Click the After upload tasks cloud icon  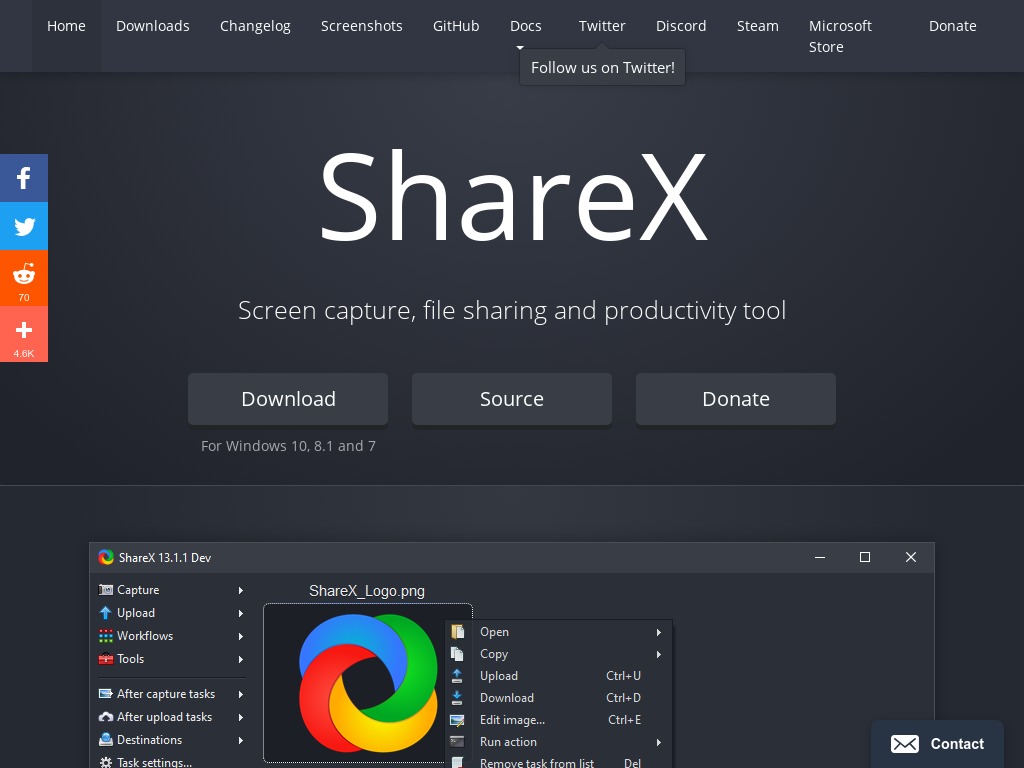pyautogui.click(x=105, y=716)
